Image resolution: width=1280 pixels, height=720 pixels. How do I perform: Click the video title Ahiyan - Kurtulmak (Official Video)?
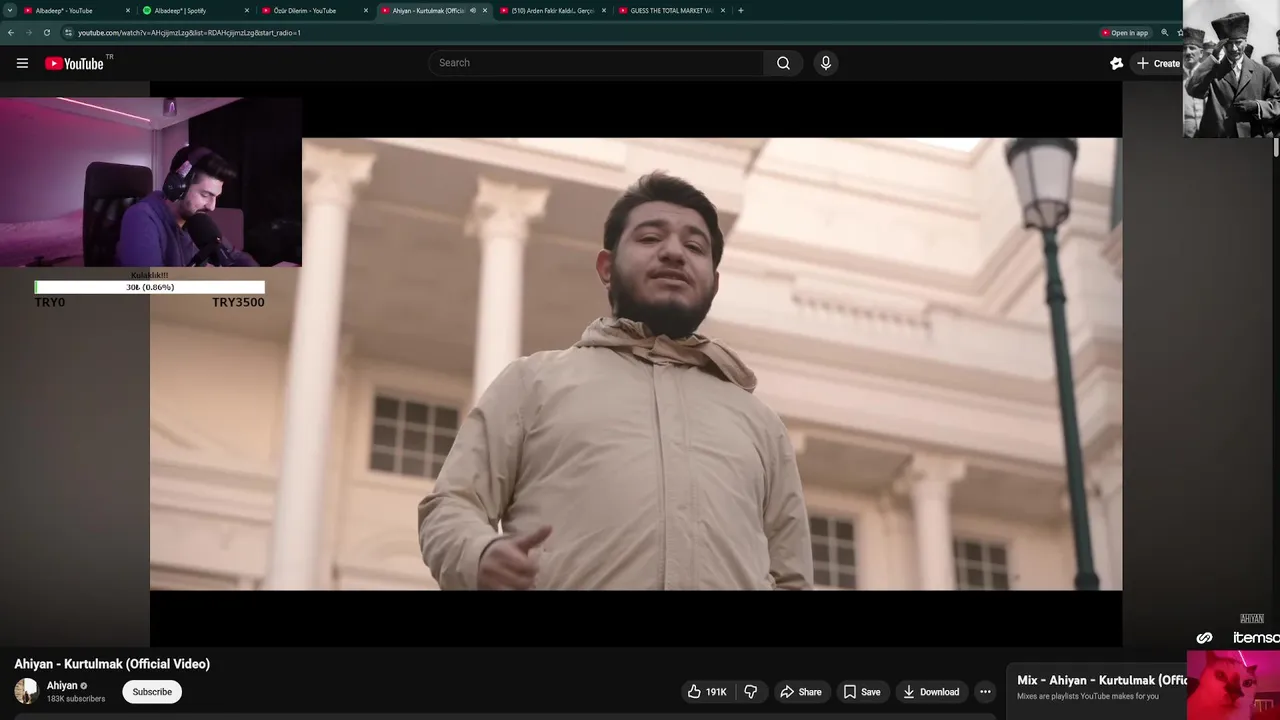coord(112,664)
